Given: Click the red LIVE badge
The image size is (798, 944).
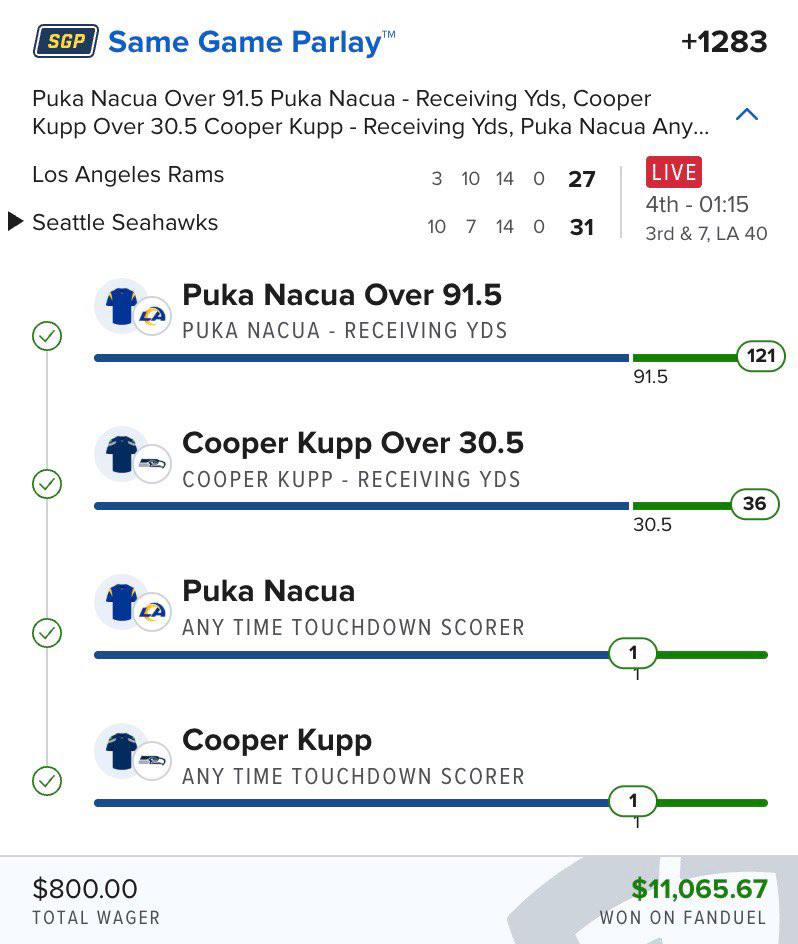Looking at the screenshot, I should tap(674, 172).
